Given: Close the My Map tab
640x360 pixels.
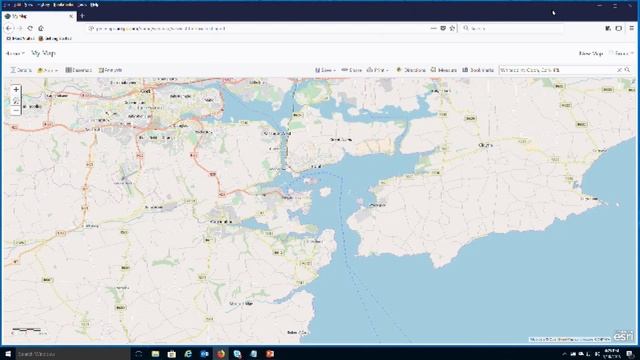Looking at the screenshot, I should [71, 16].
